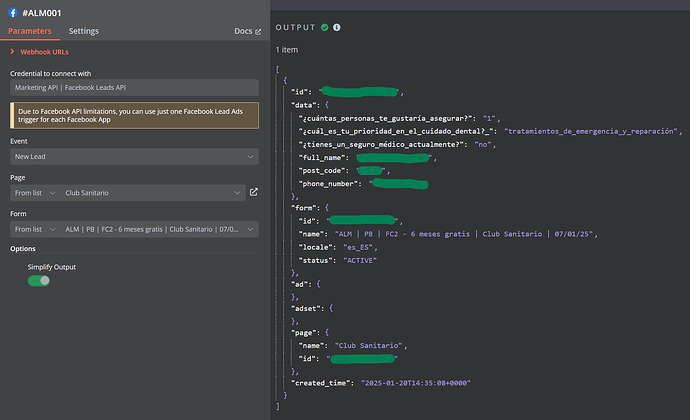This screenshot has width=690, height=420.
Task: Expand the Webhook URLs section
Action: [39, 52]
